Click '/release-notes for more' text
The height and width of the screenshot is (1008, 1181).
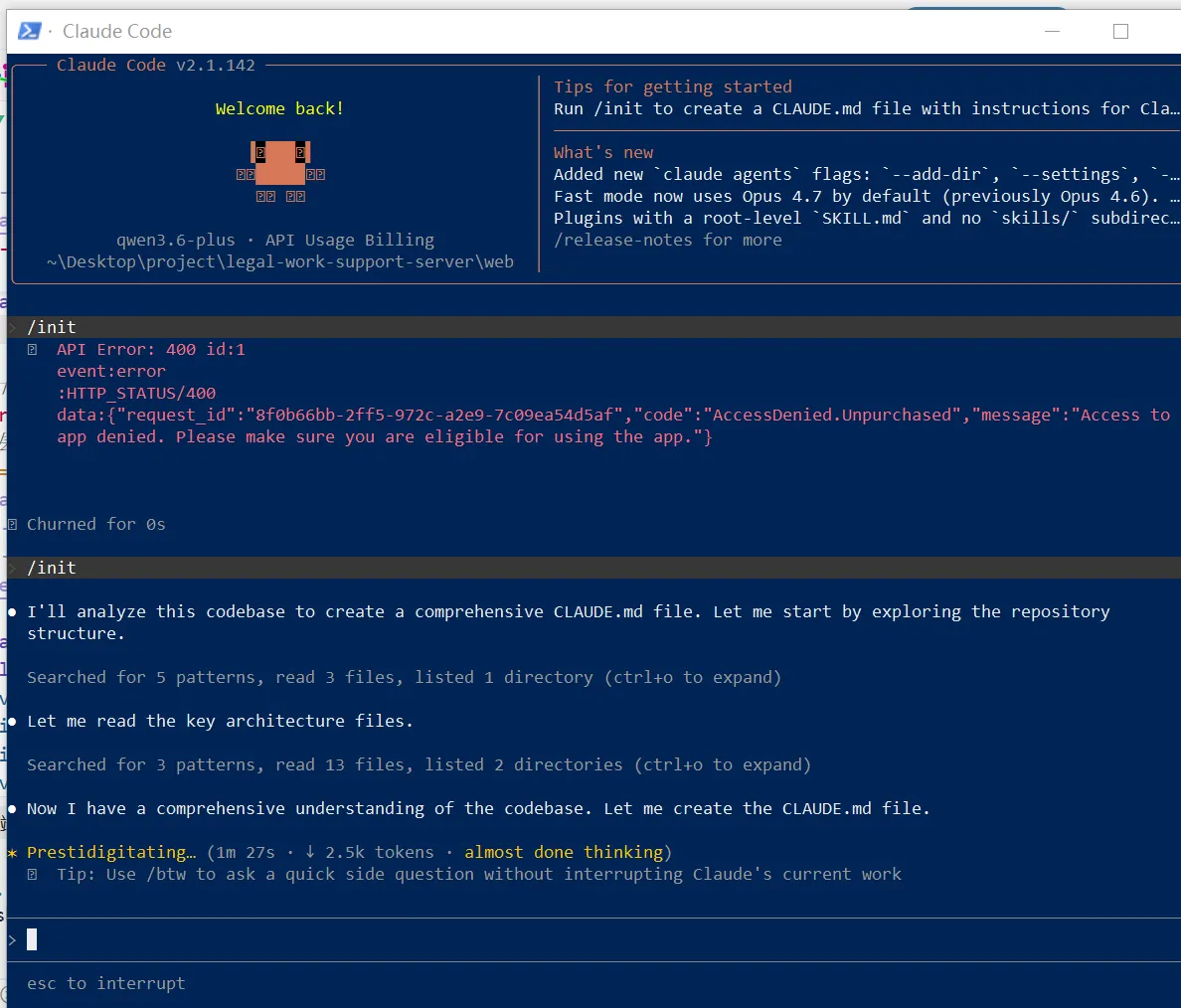[668, 240]
